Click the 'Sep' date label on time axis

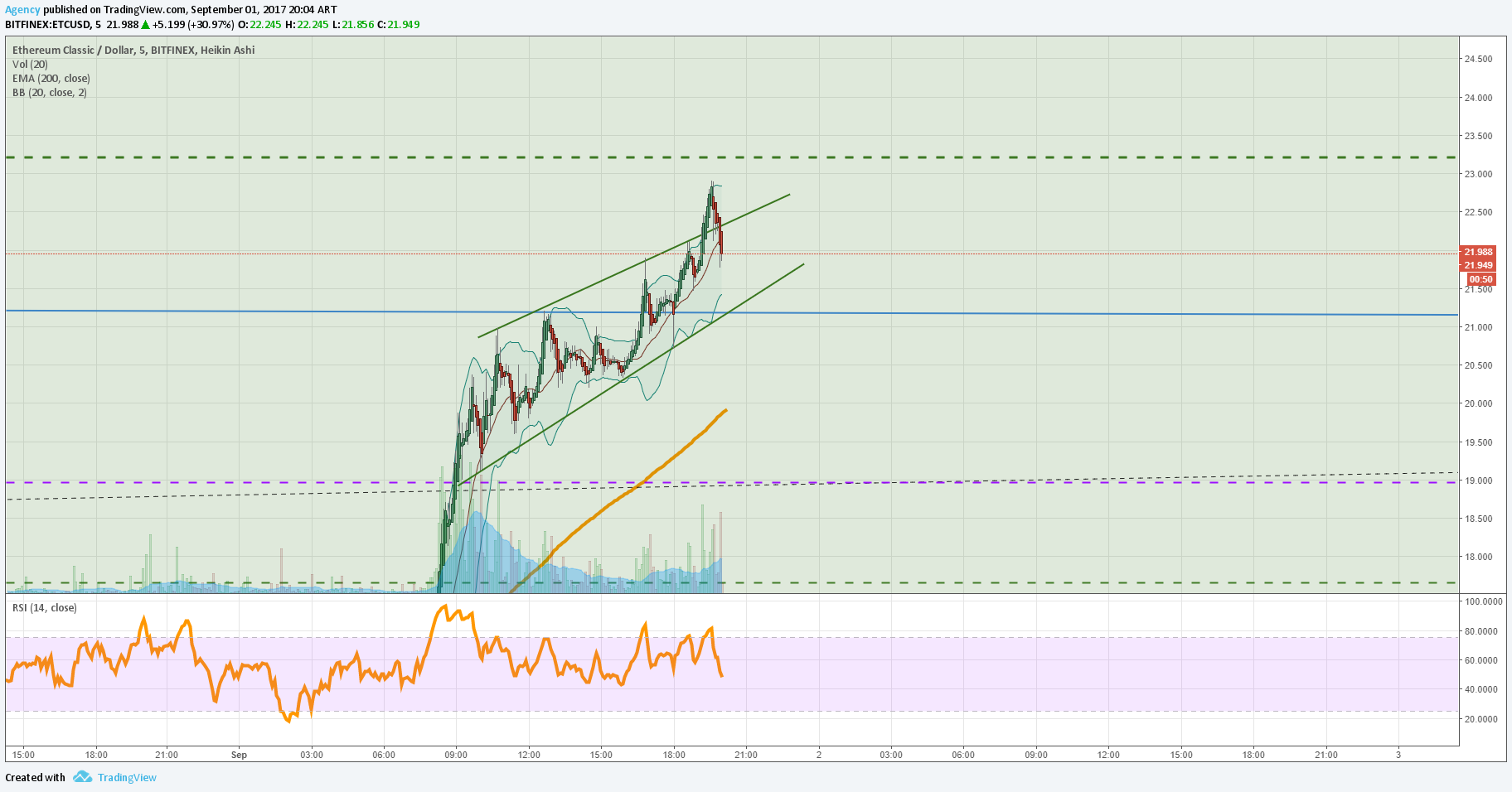[x=239, y=755]
